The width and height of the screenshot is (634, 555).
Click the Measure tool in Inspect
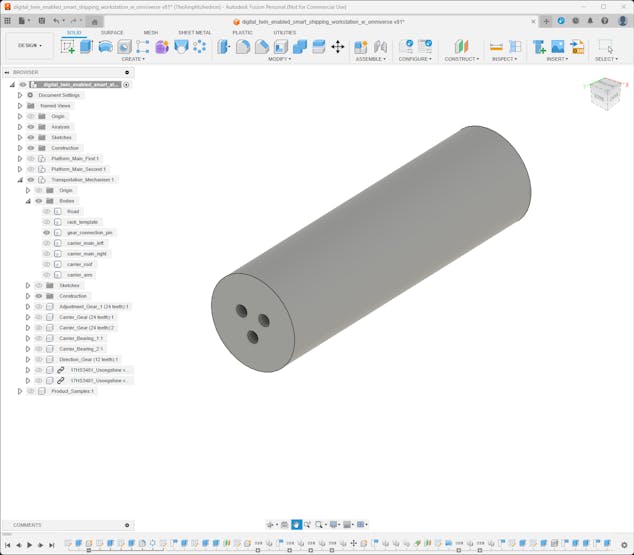pos(496,46)
